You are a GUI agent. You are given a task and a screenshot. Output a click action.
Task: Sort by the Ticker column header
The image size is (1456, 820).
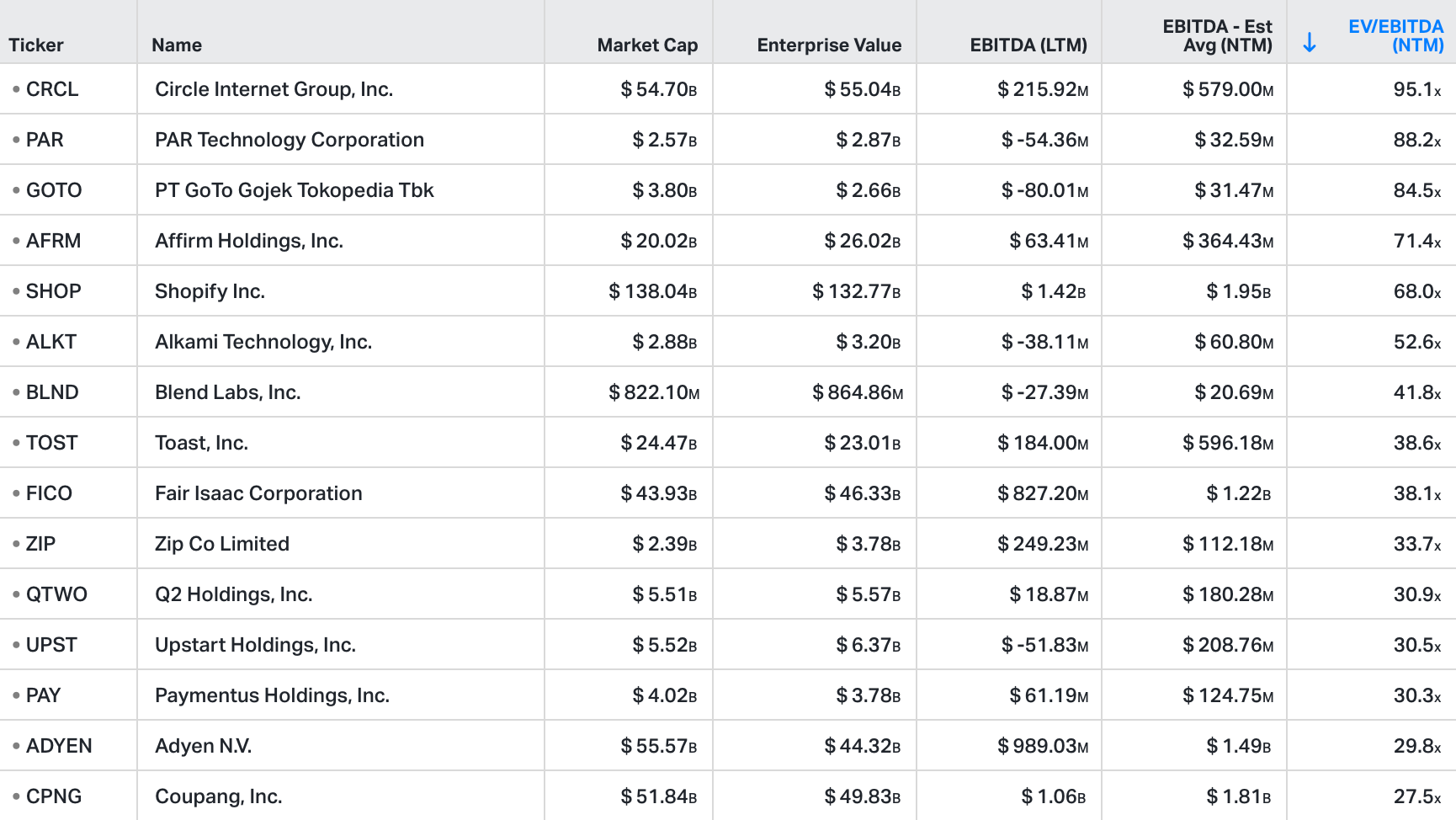point(36,45)
